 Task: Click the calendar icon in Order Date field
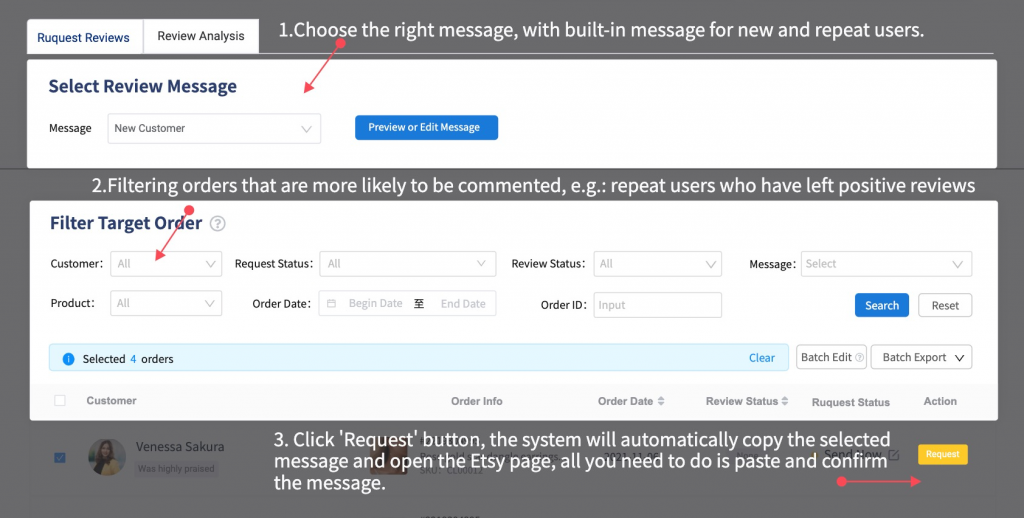point(331,304)
